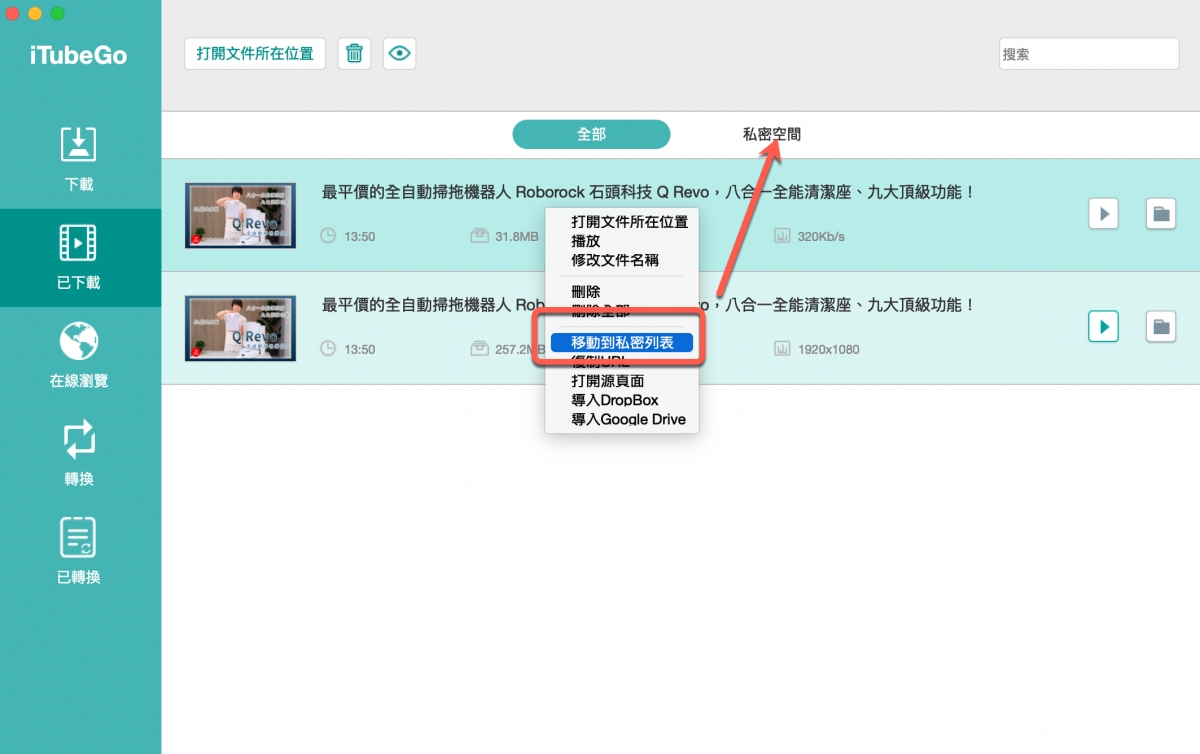Switch to the 私密空間 tab
Image resolution: width=1200 pixels, height=754 pixels.
(771, 134)
